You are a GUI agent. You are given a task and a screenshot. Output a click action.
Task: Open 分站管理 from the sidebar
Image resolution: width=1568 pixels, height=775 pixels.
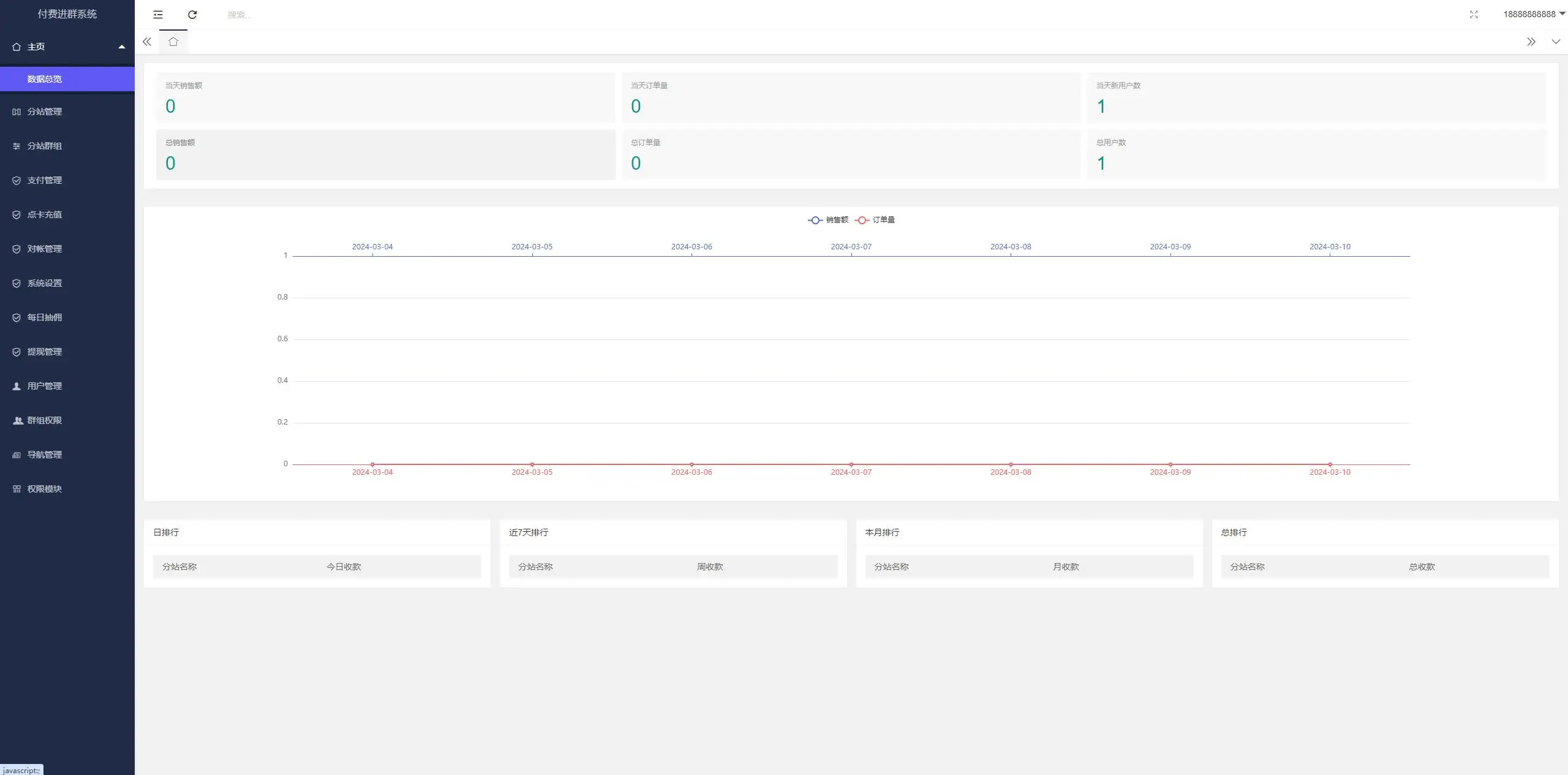click(x=45, y=112)
